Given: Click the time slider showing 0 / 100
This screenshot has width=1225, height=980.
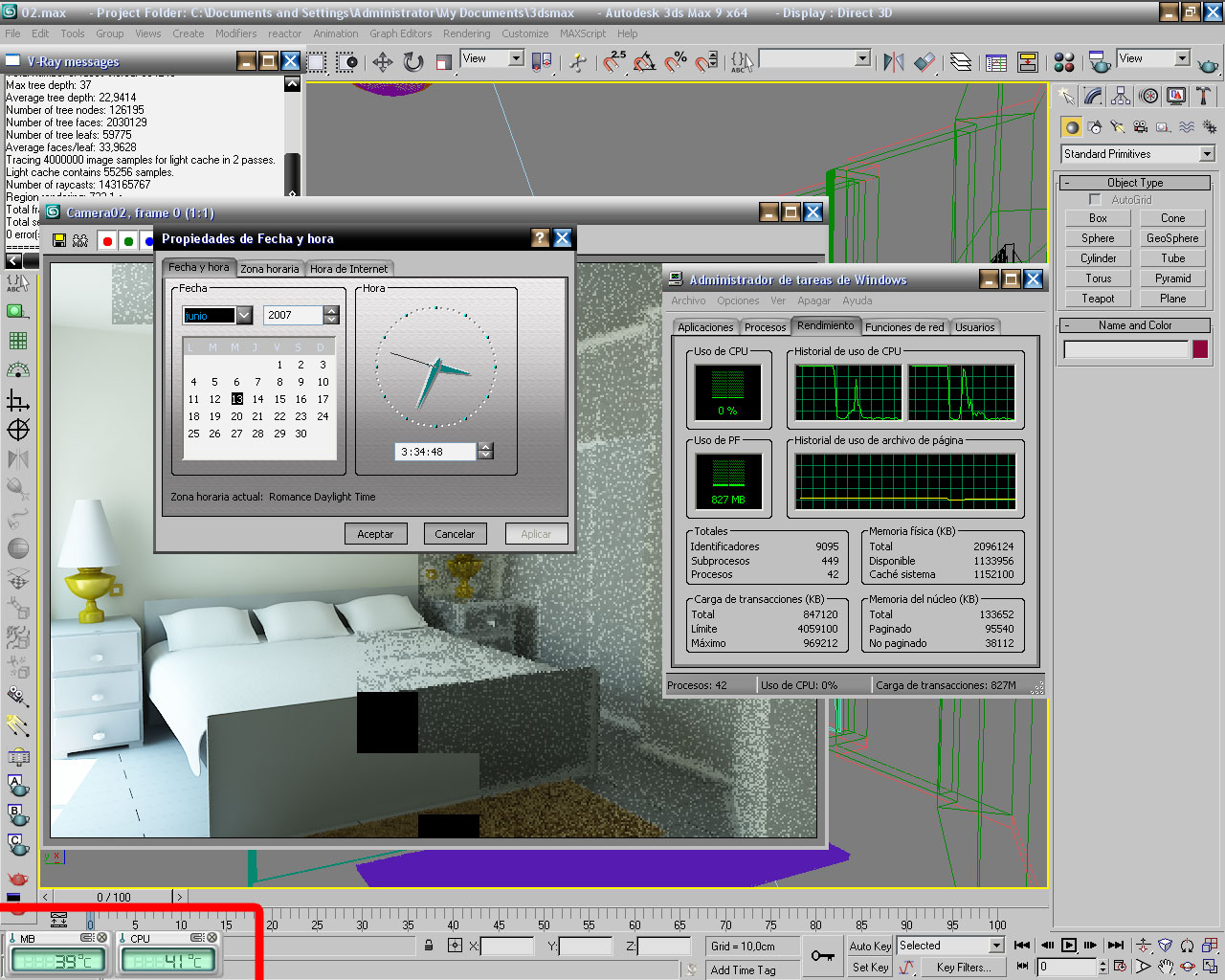Looking at the screenshot, I should (x=113, y=897).
